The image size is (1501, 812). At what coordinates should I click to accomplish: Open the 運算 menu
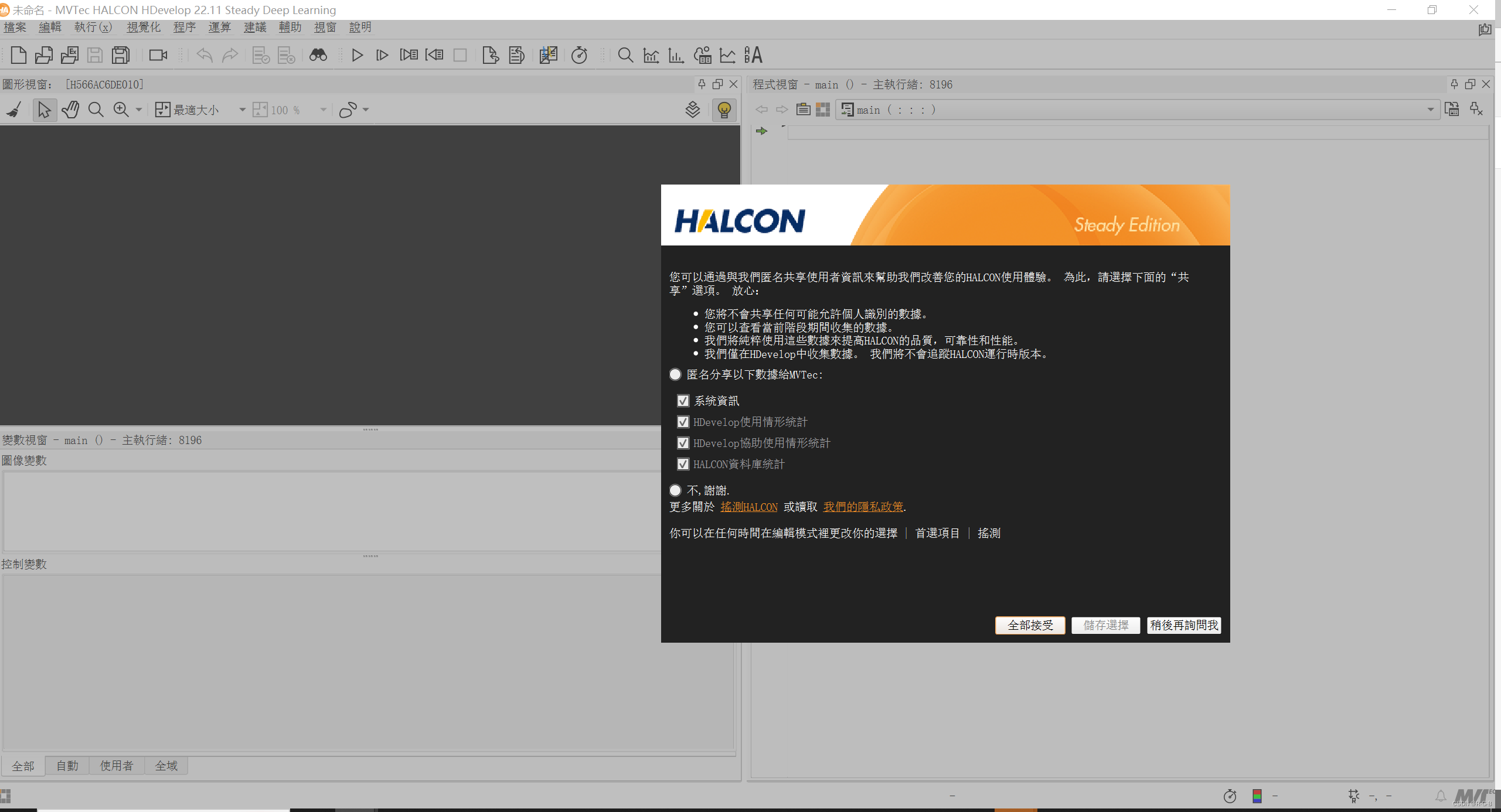pyautogui.click(x=220, y=28)
